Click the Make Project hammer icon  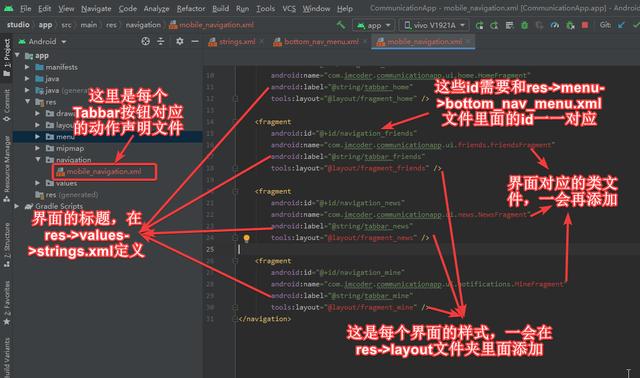340,25
